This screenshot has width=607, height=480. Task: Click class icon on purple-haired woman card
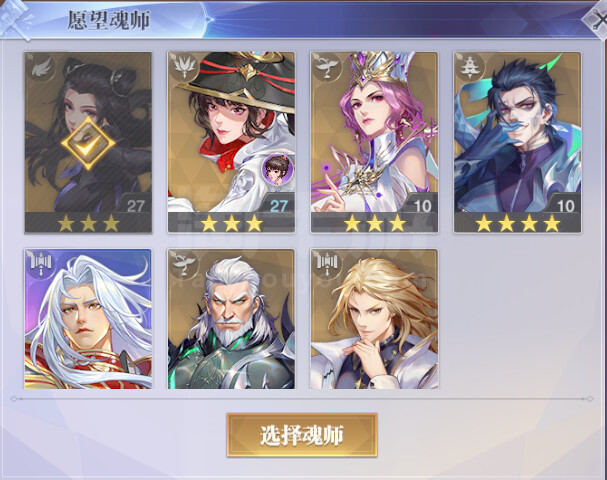(327, 67)
